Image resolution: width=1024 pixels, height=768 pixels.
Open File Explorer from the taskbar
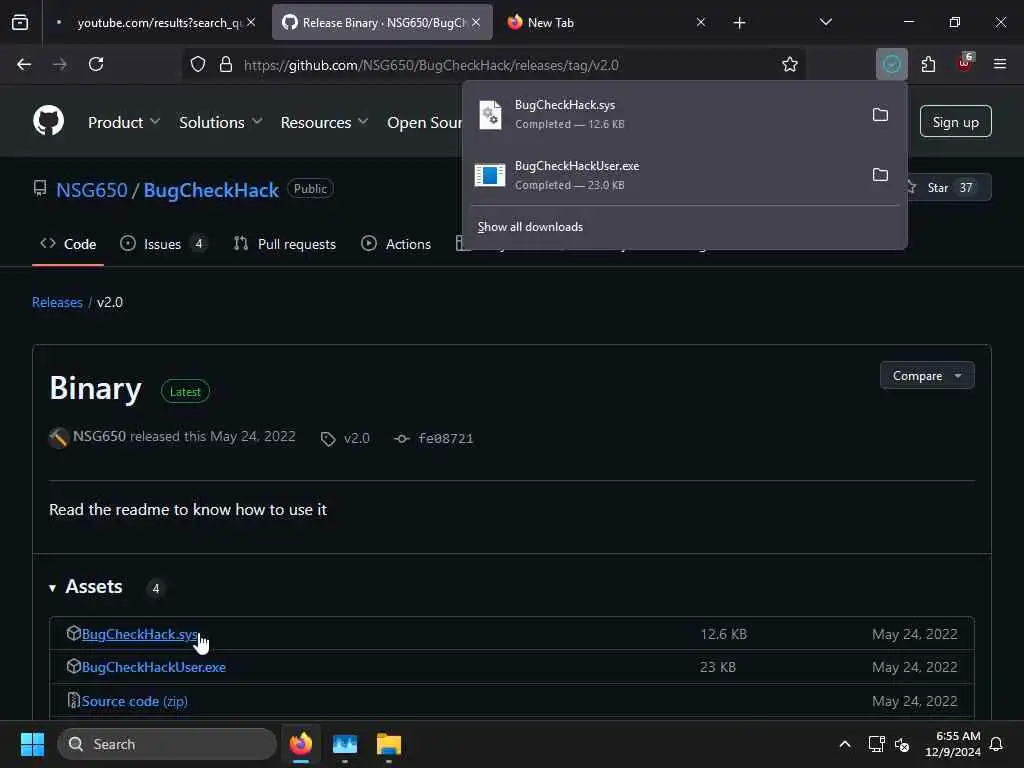pos(389,744)
